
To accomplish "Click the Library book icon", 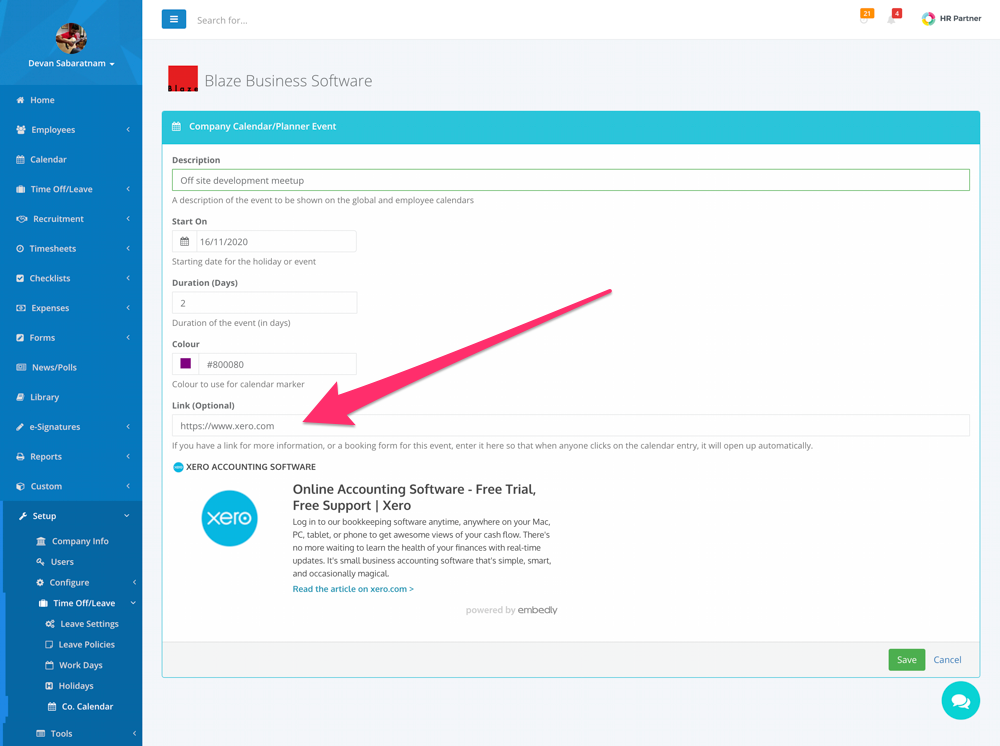I will [20, 397].
